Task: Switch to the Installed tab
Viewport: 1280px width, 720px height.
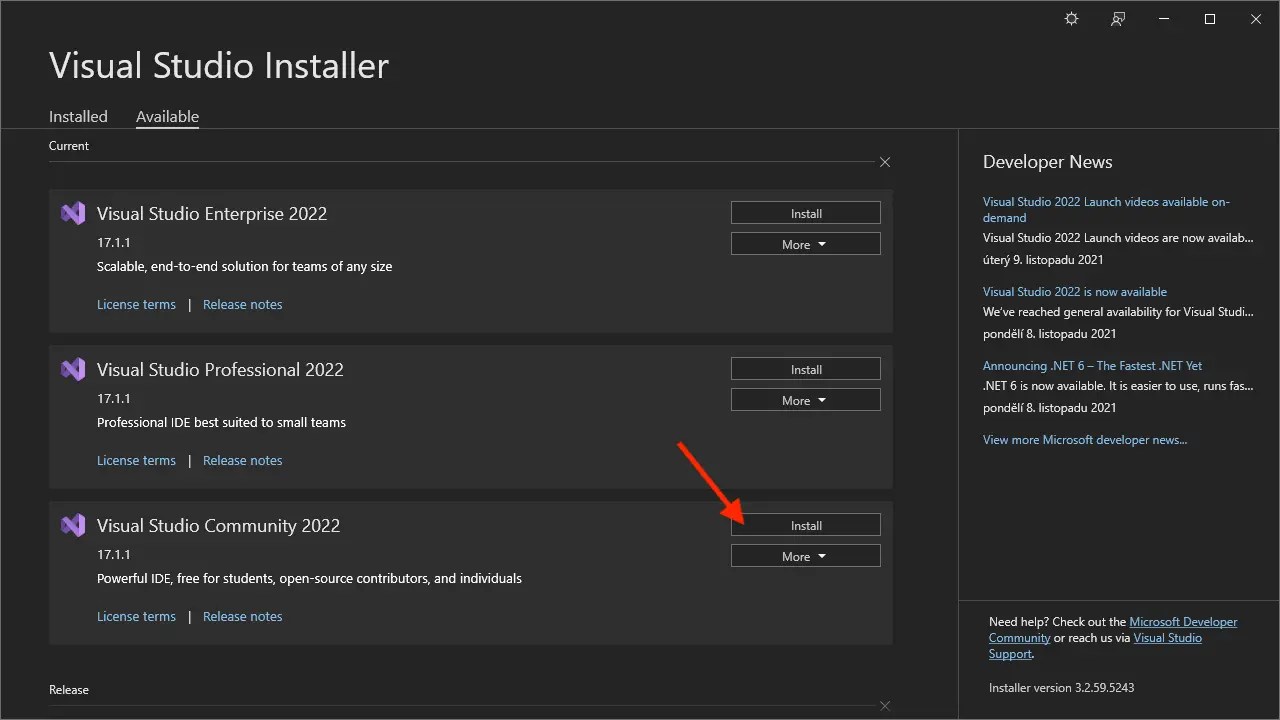Action: click(78, 116)
